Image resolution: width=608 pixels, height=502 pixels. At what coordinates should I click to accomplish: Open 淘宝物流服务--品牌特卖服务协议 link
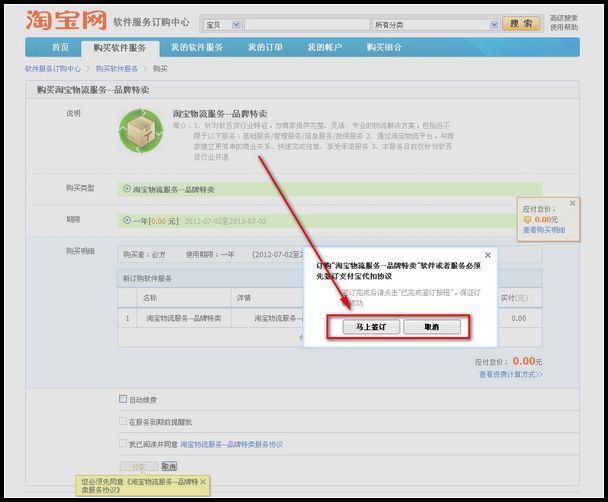tap(231, 444)
